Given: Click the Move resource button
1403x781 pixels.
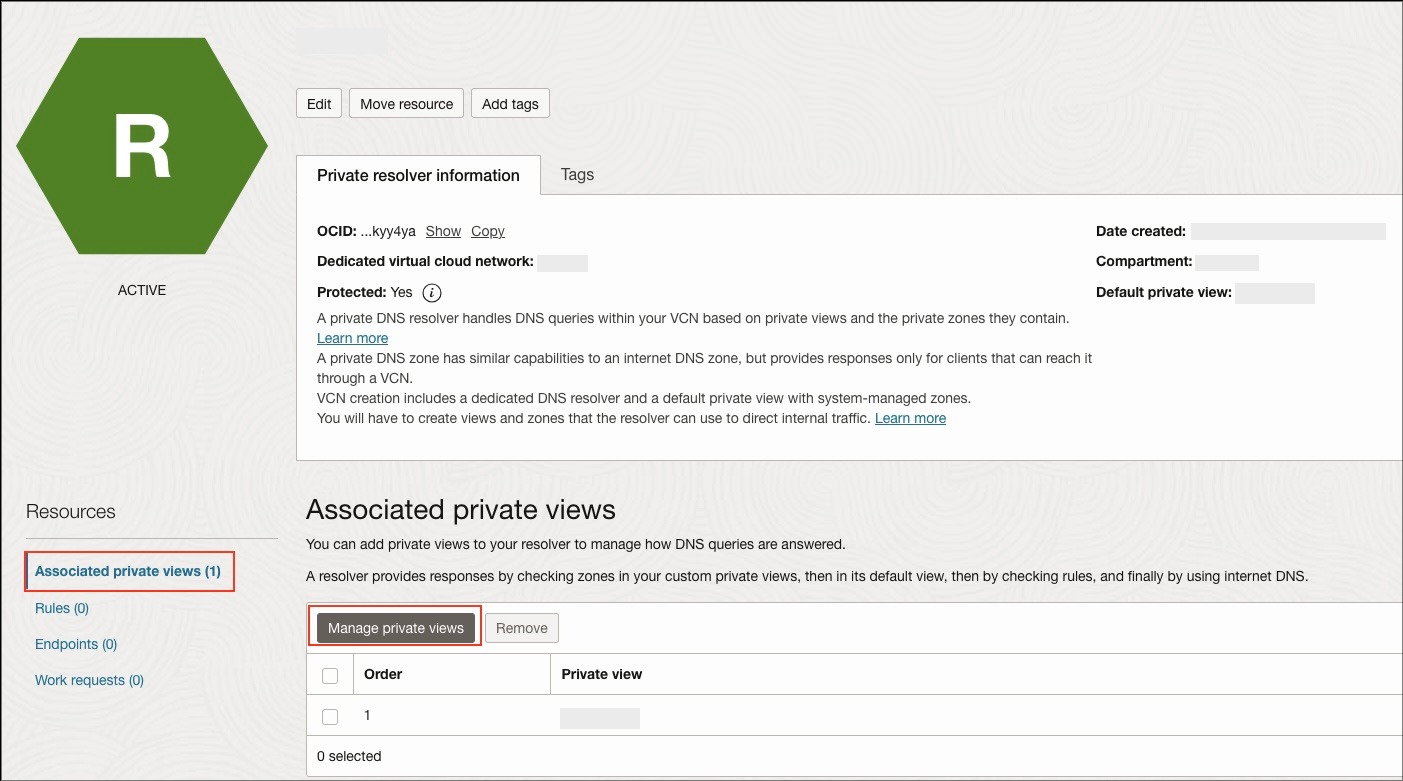Looking at the screenshot, I should [406, 103].
